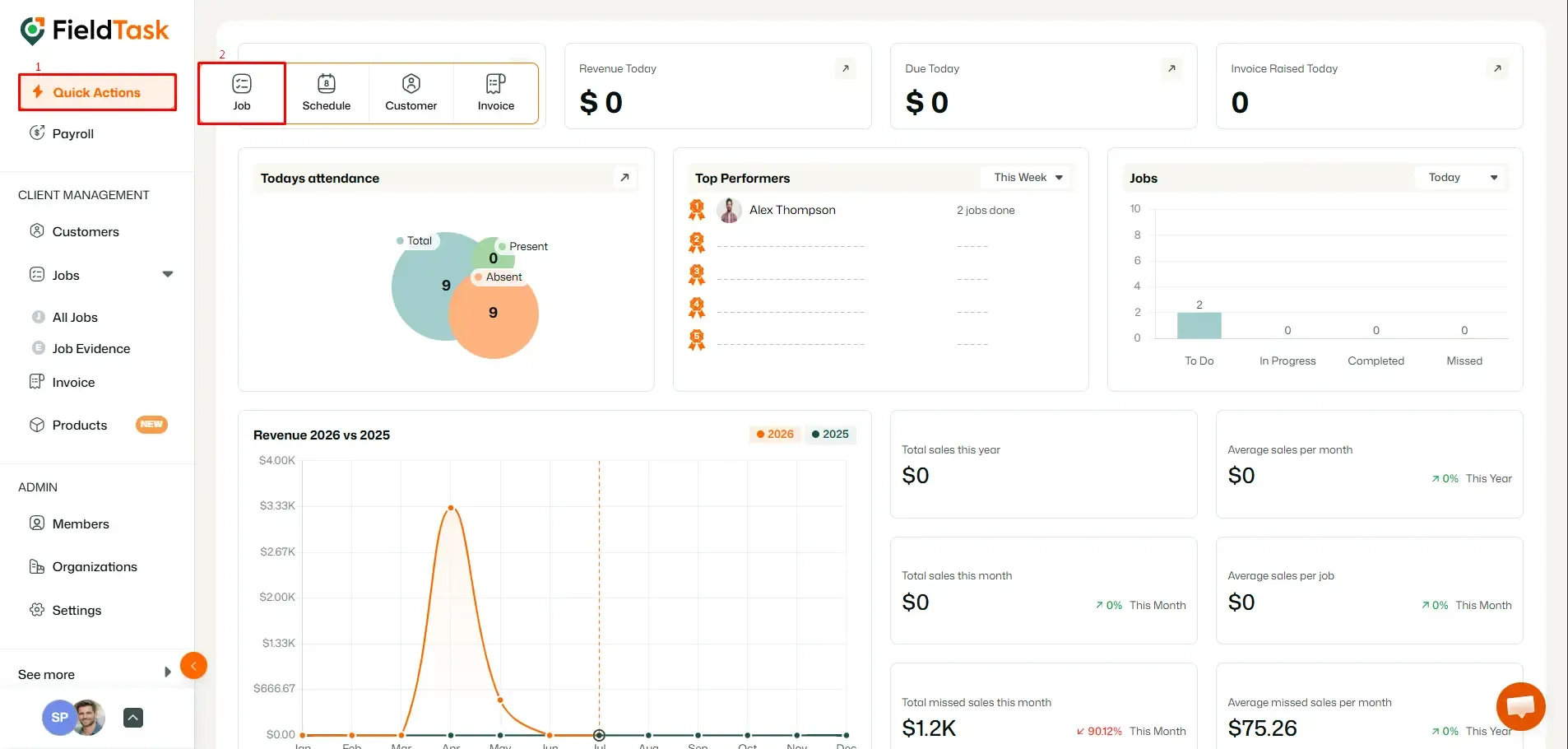The width and height of the screenshot is (1568, 749).
Task: Click rank 5 medal icon
Action: [x=697, y=339]
